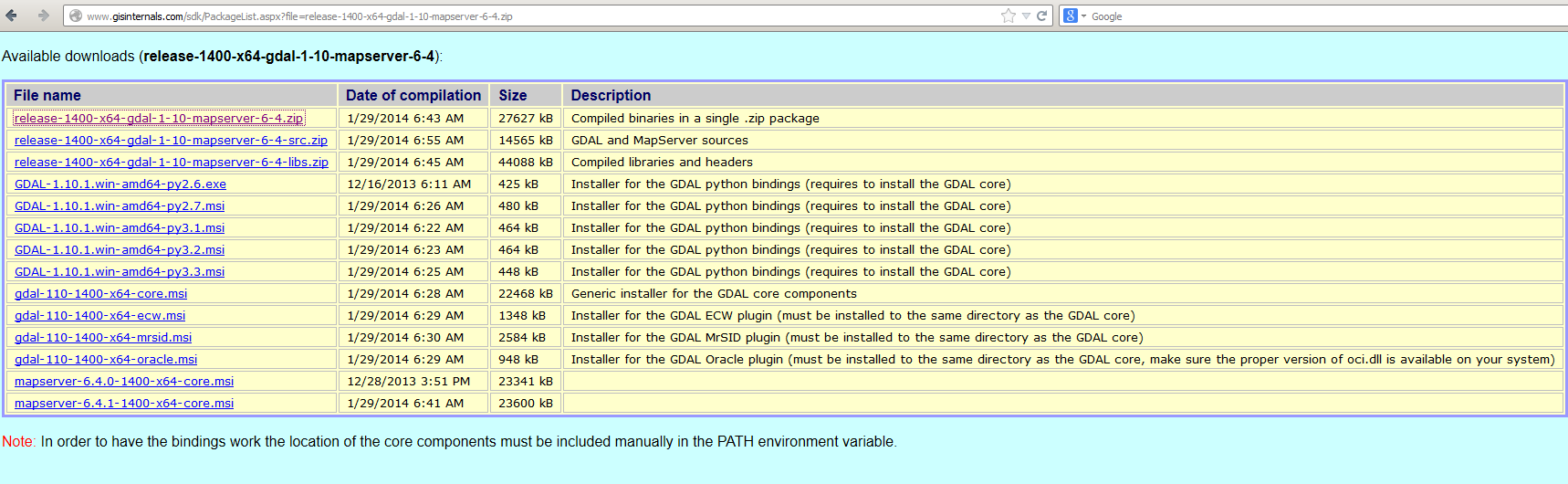Viewport: 1568px width, 484px height.
Task: Click the Date of compilation column header
Action: tap(413, 95)
